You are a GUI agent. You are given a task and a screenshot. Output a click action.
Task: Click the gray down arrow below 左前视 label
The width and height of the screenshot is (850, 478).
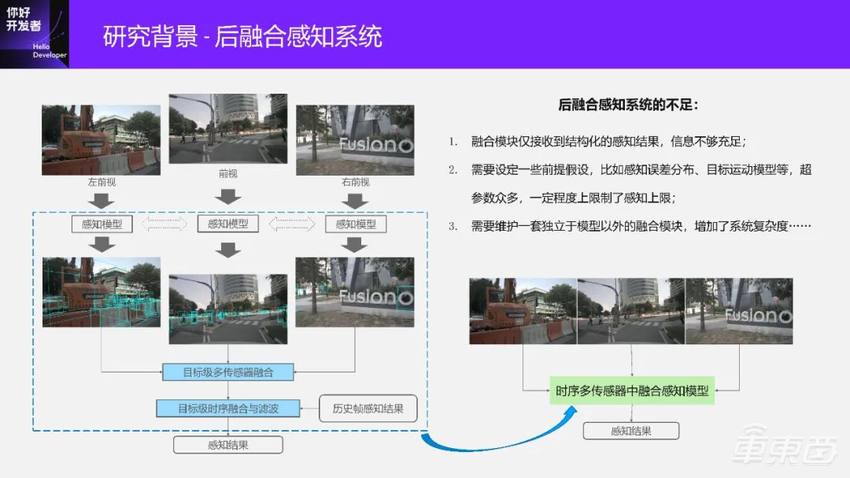point(101,198)
